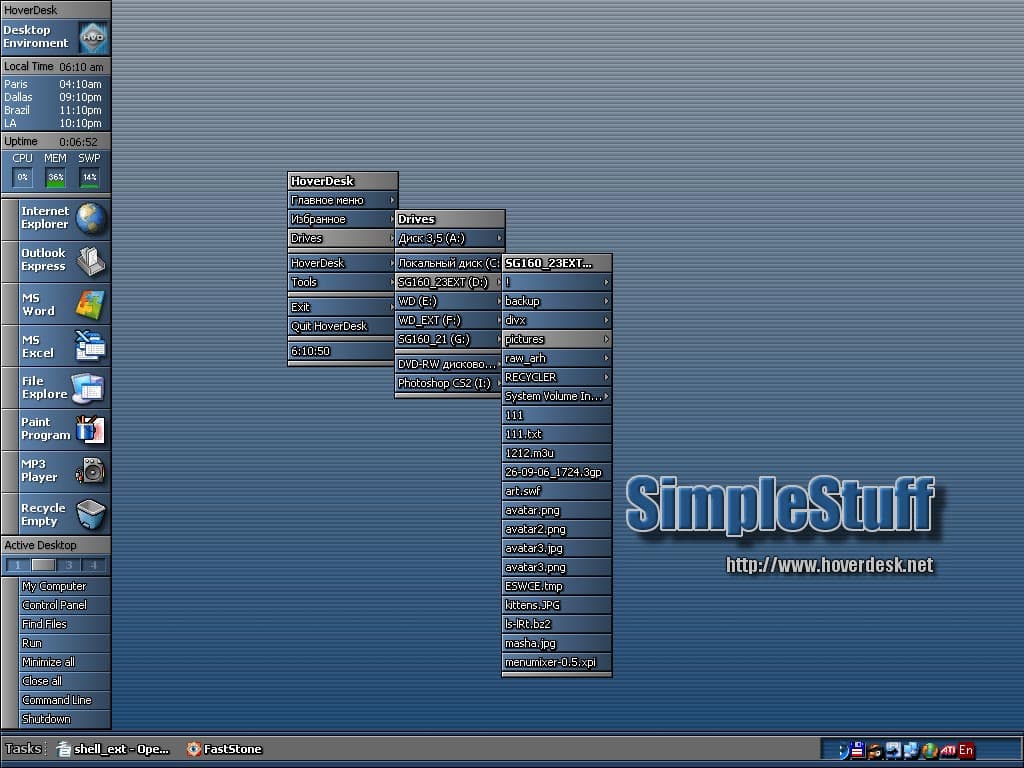Open System Volume In... folder entry
Screen dimensions: 1024x768
(556, 396)
